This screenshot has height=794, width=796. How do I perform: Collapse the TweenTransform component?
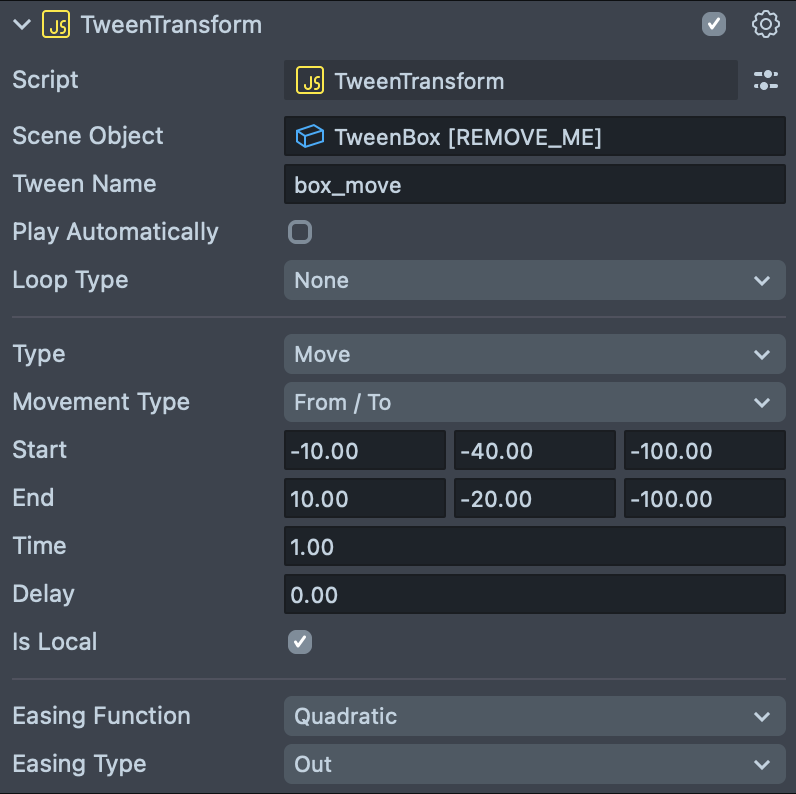pos(22,25)
